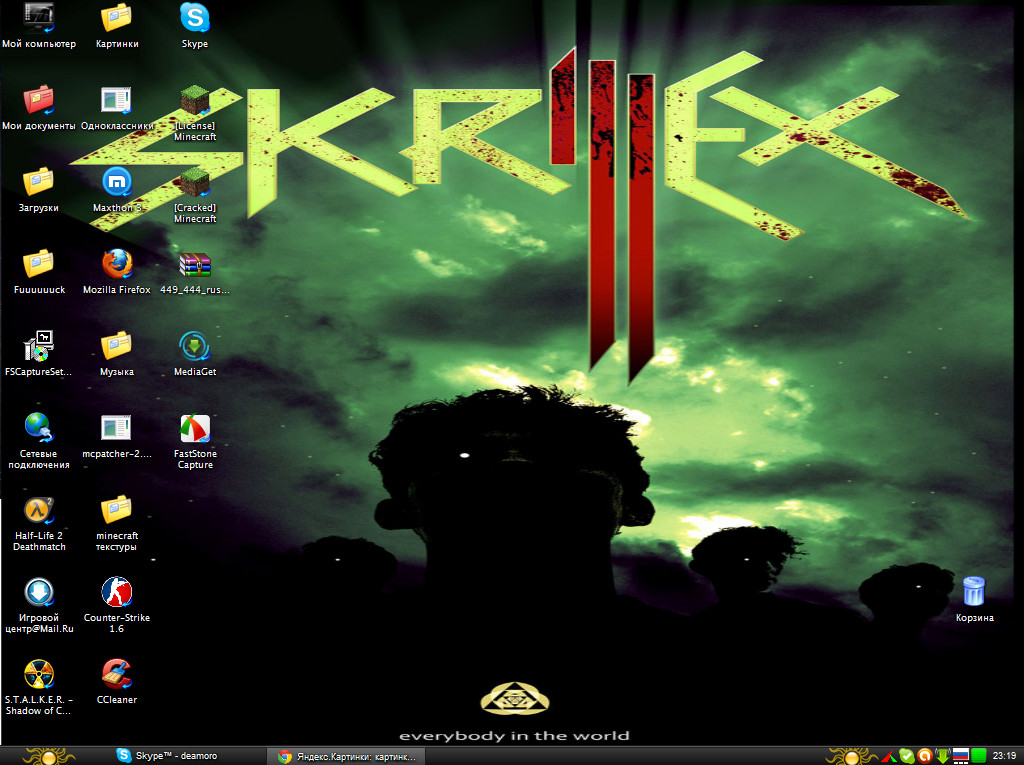Launch Counter-Strike 1.6

pos(117,605)
